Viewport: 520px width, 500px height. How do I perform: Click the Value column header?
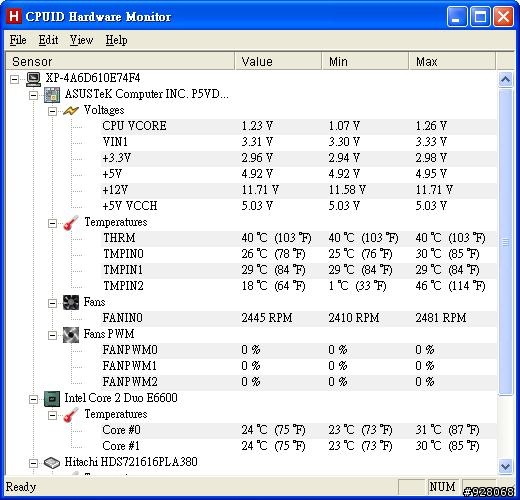coord(278,61)
